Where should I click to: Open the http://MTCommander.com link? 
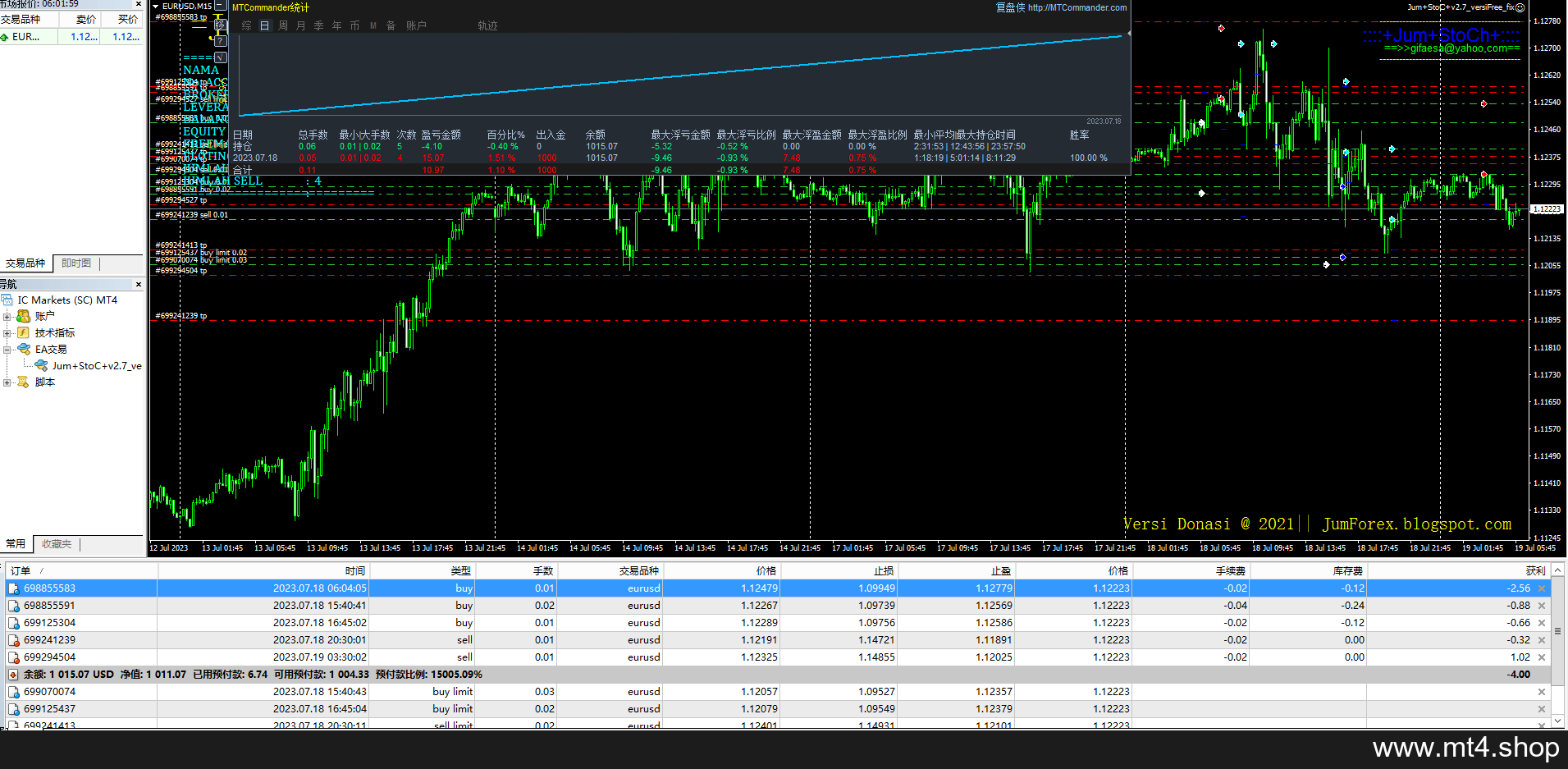[1077, 7]
